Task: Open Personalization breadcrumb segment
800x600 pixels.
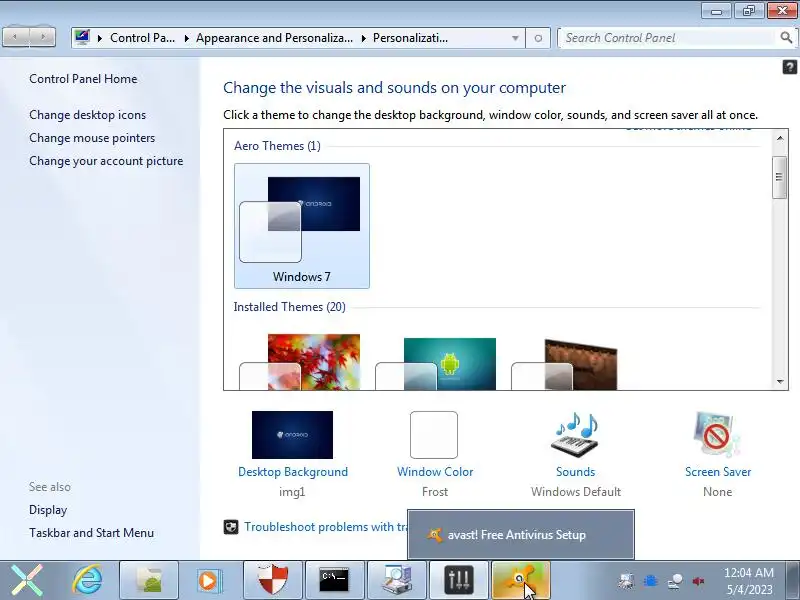Action: point(410,38)
